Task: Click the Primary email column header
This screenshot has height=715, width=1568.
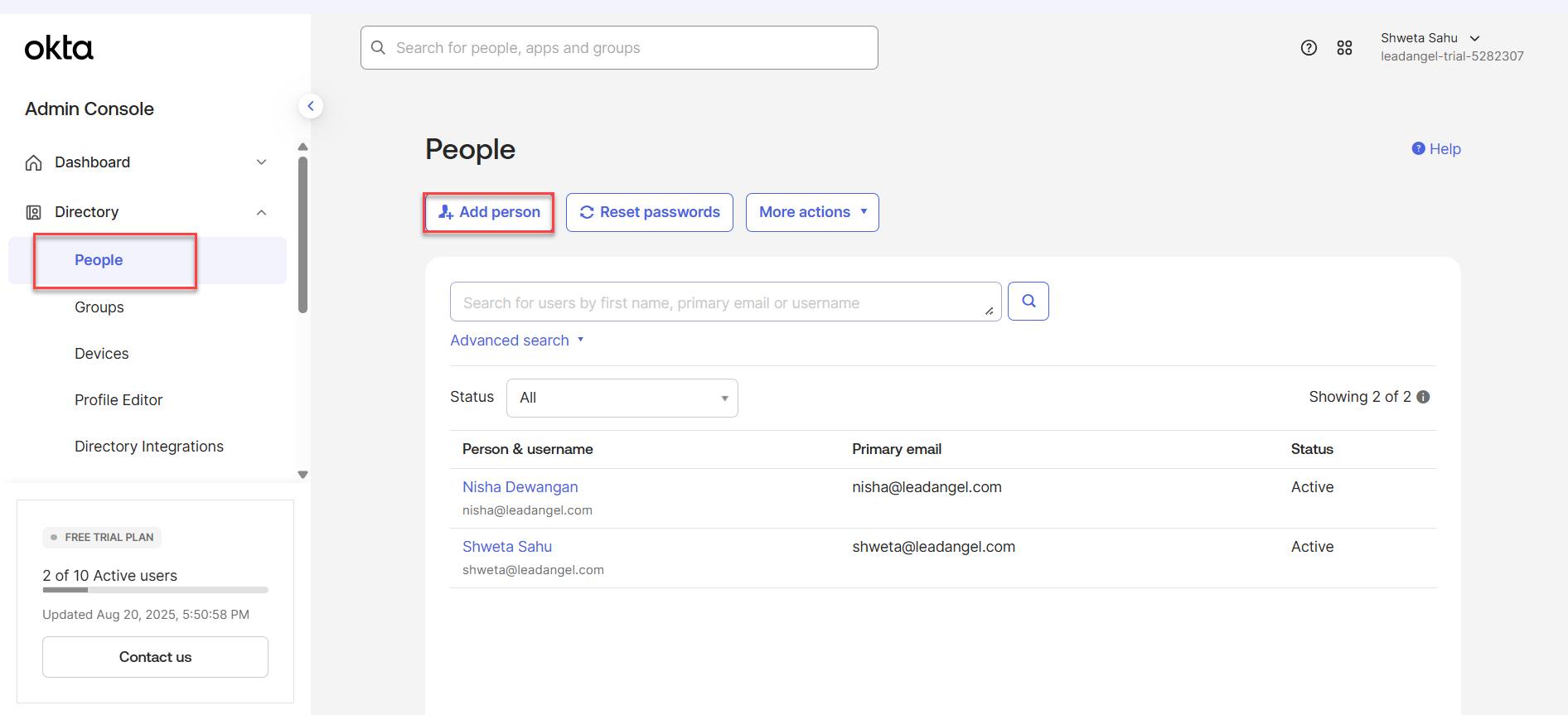Action: (x=897, y=449)
